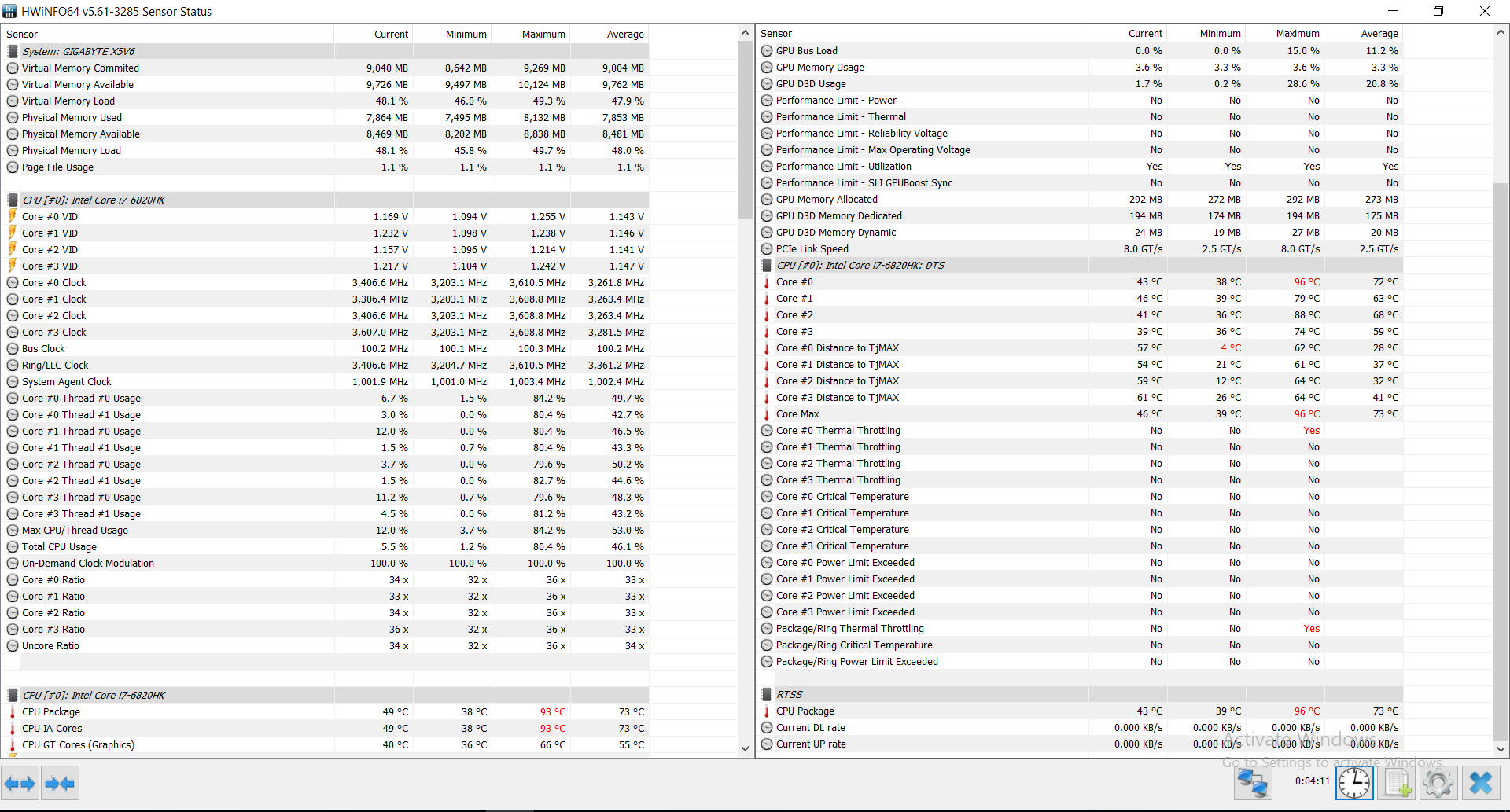Click the right pane scrollbar down arrow

coord(1501,749)
